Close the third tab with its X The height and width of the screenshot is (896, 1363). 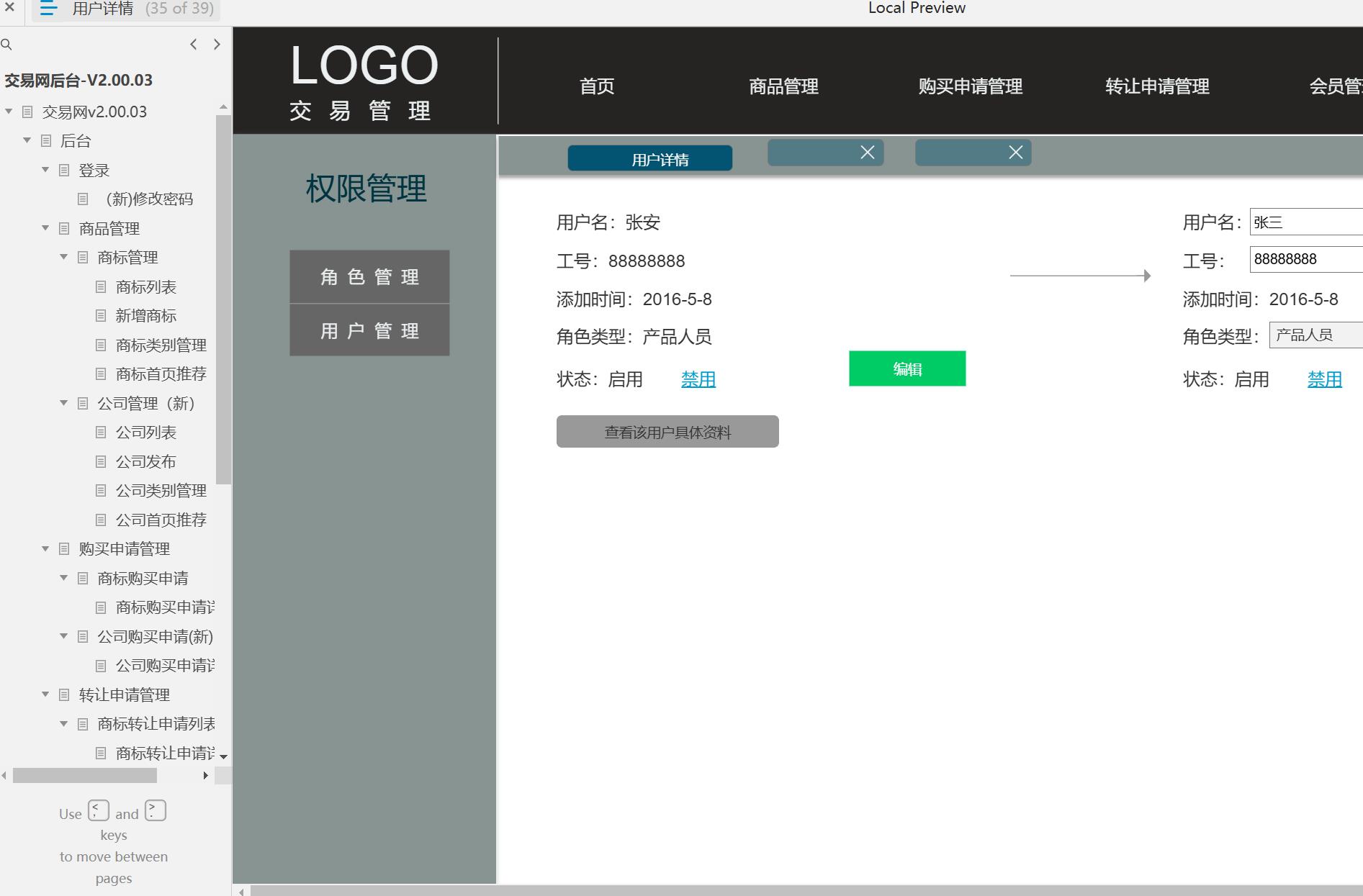[1016, 153]
